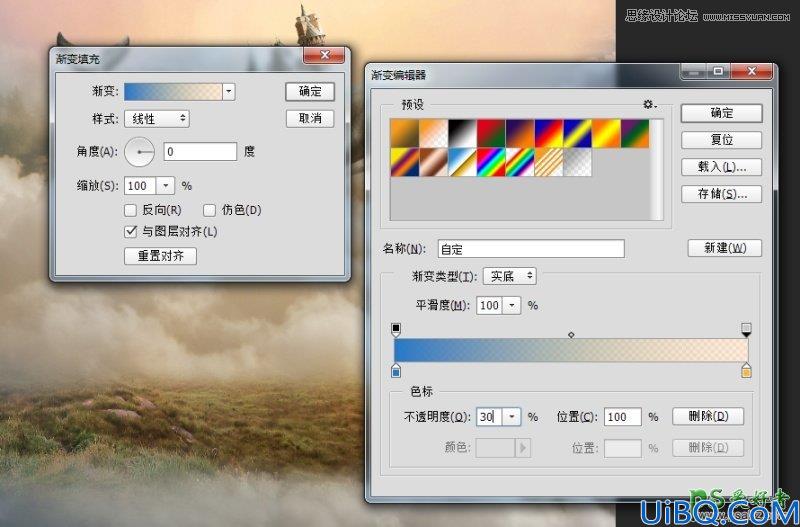The height and width of the screenshot is (527, 800).
Task: Click the 存储(S)... save button
Action: coord(721,194)
